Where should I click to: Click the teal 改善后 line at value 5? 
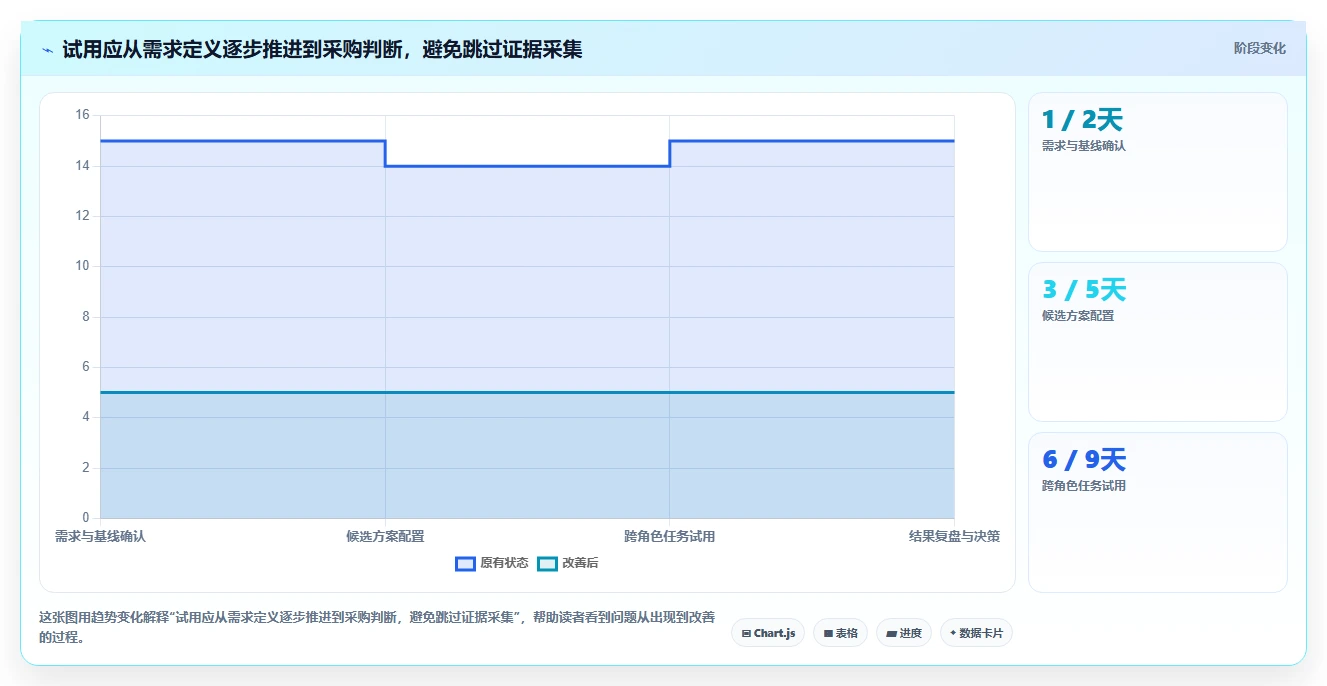coord(527,392)
